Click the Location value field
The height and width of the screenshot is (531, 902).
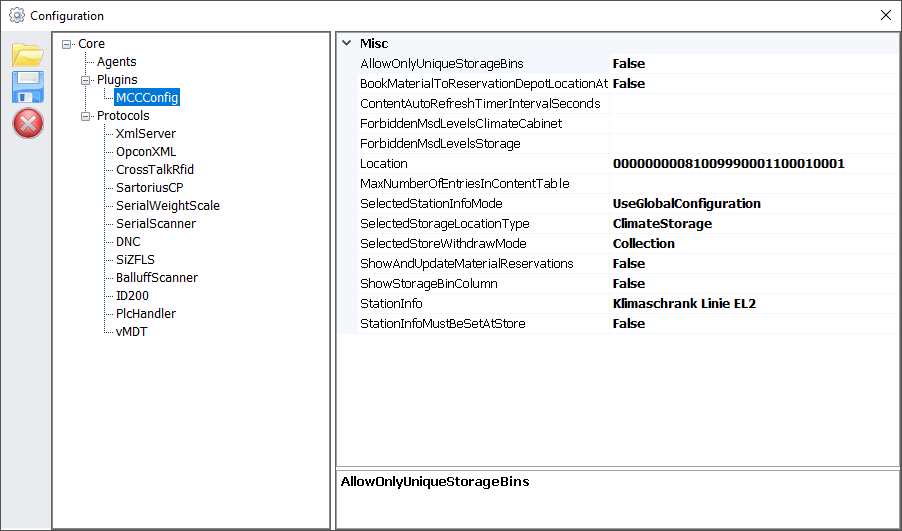(729, 164)
